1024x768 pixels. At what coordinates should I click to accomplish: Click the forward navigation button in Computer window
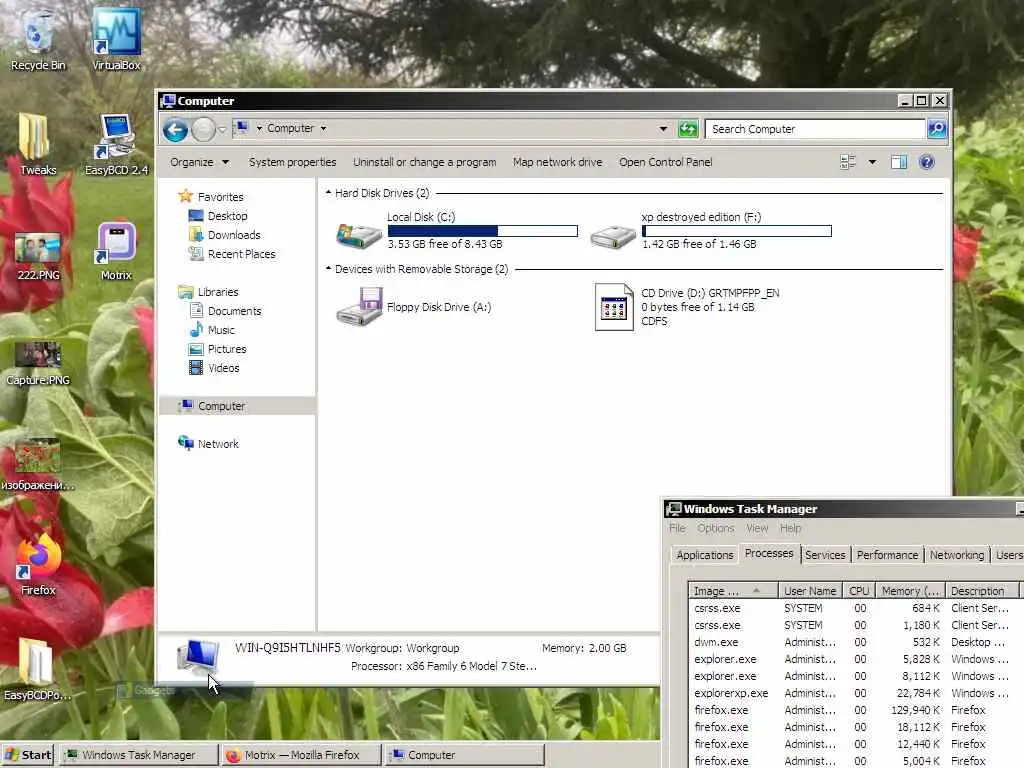[203, 129]
